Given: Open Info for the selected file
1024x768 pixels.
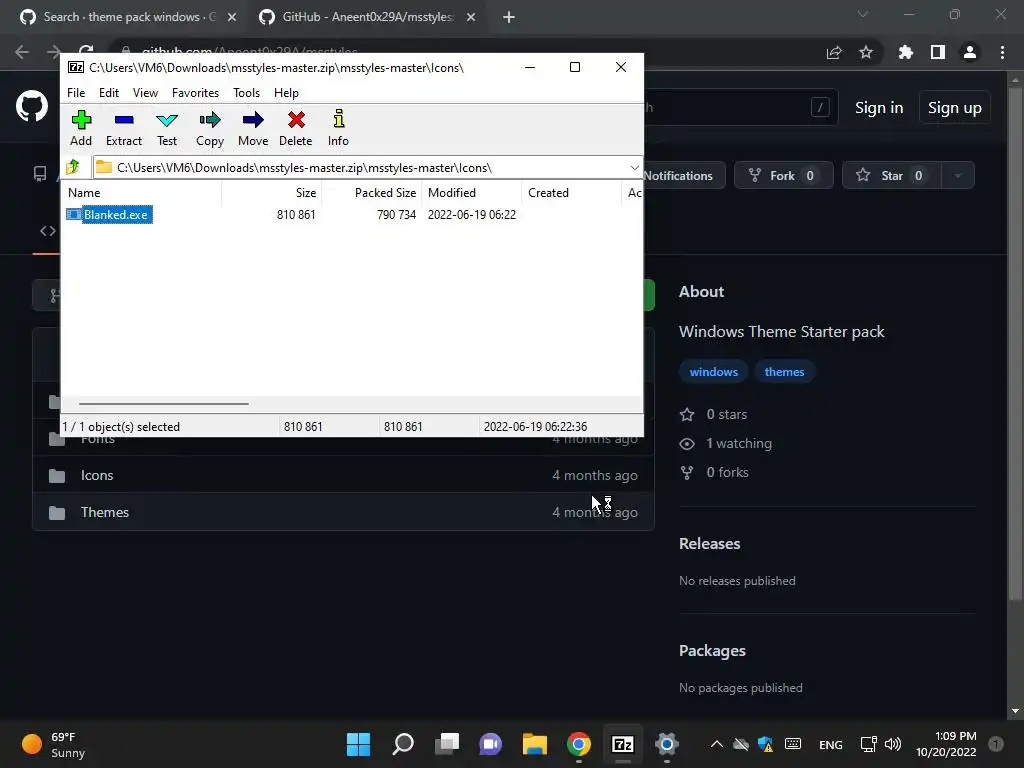Looking at the screenshot, I should click(338, 128).
